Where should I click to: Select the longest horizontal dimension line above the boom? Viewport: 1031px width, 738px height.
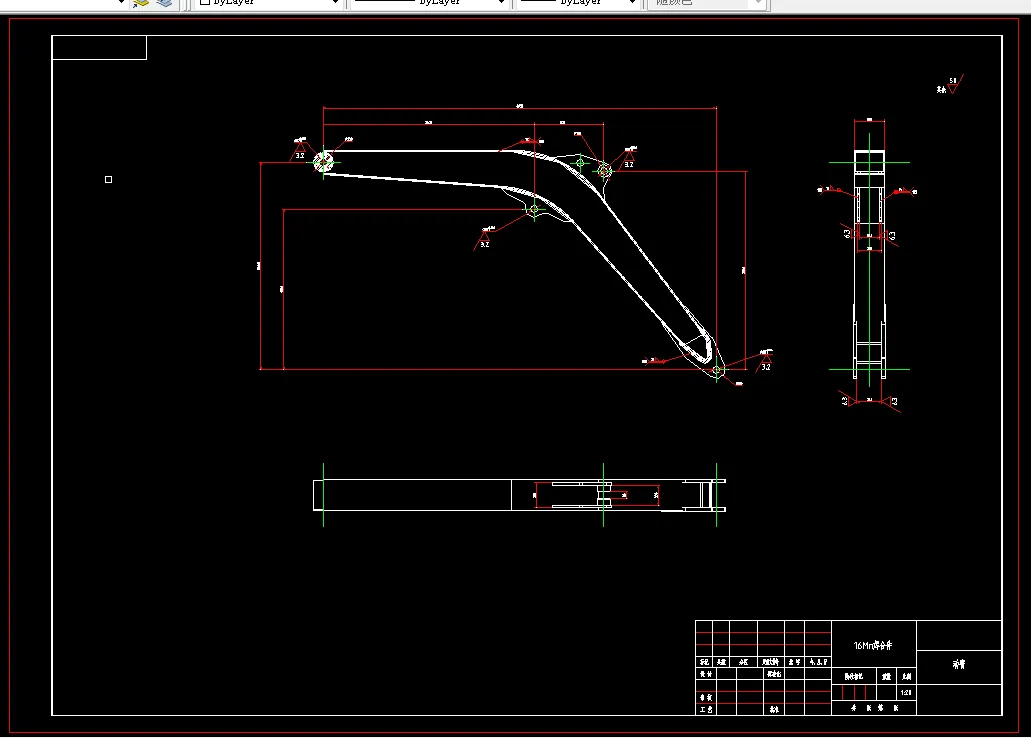pos(519,108)
